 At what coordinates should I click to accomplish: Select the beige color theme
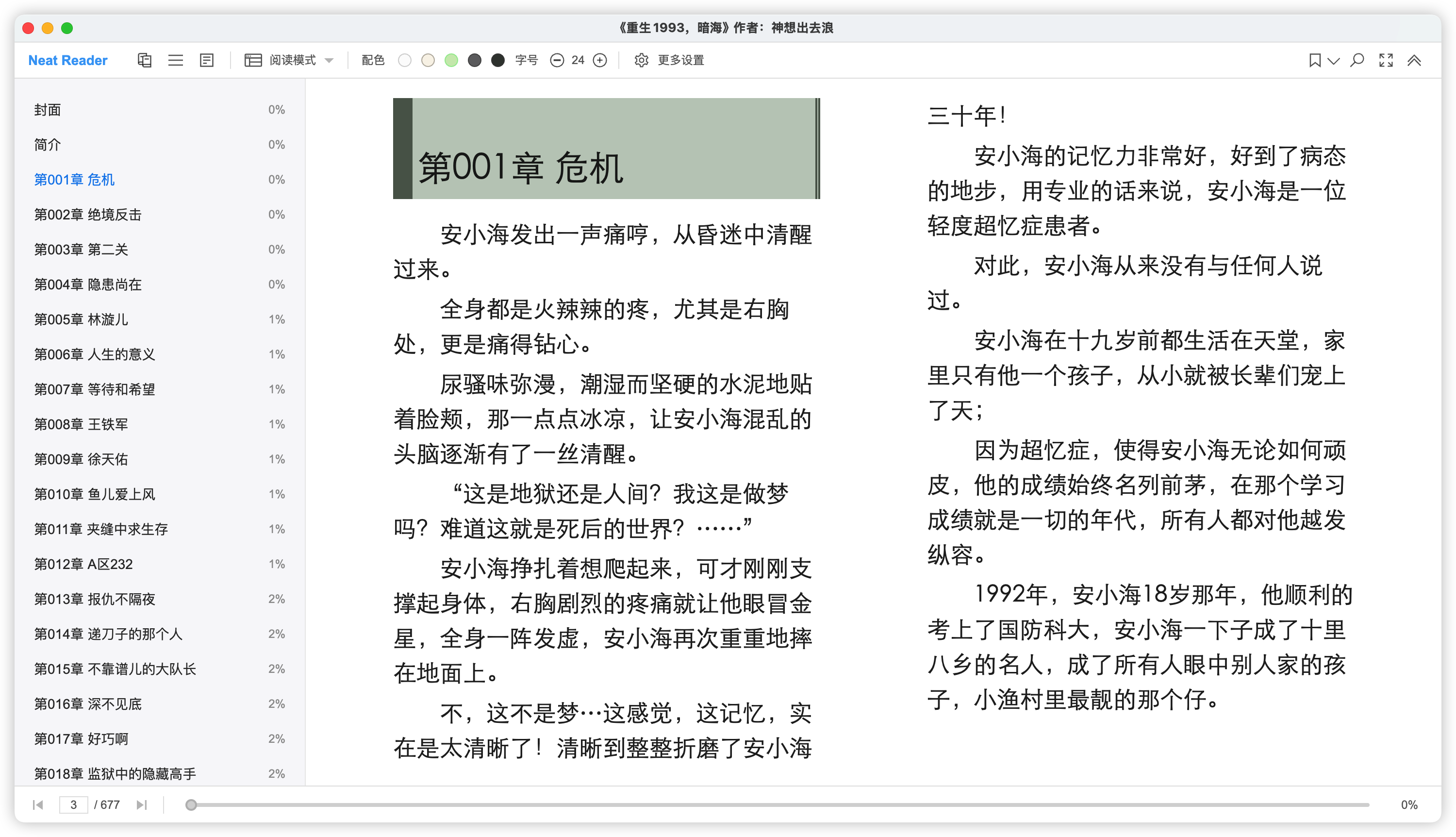coord(428,60)
